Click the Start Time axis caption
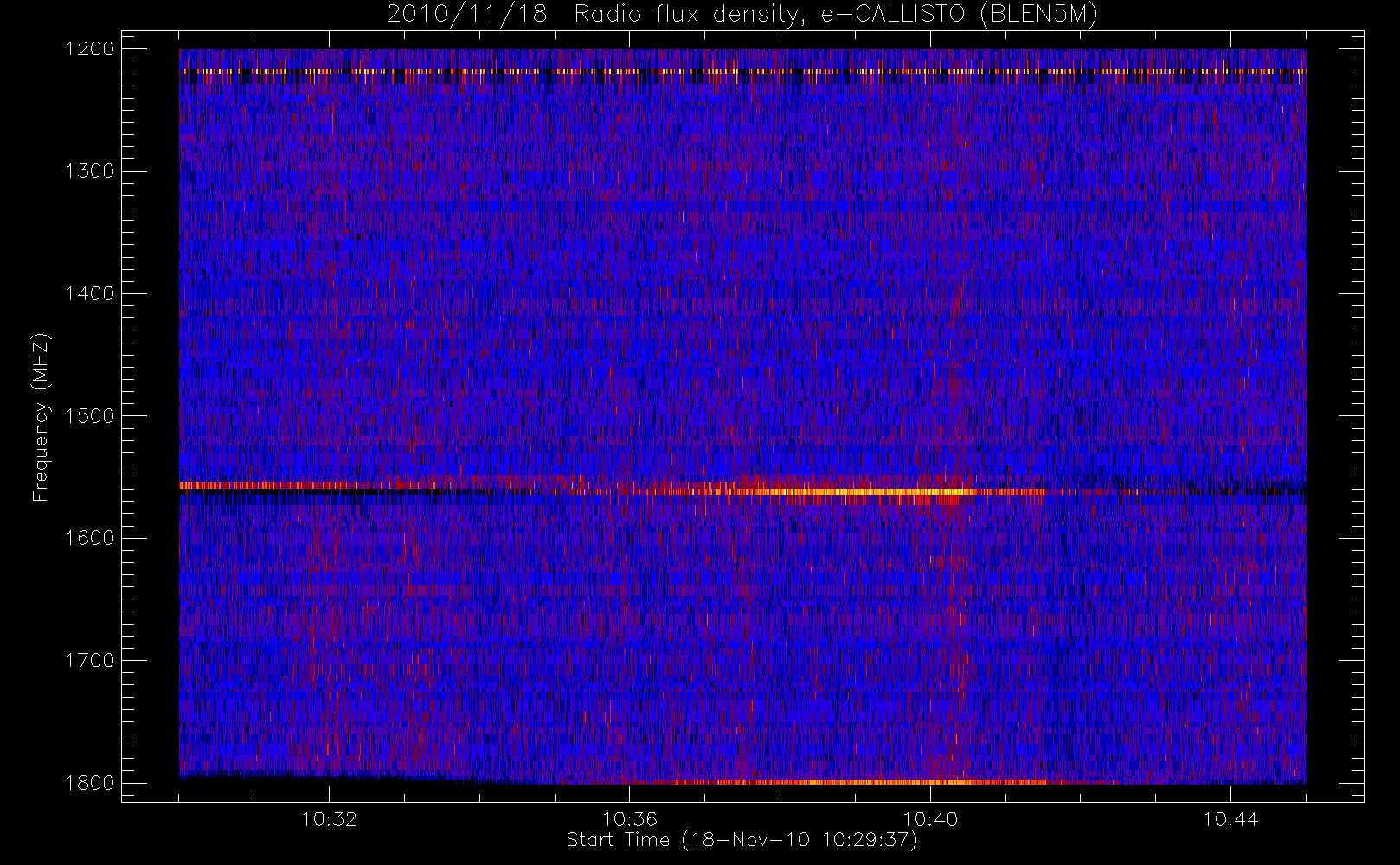Viewport: 1400px width, 865px height. 742,840
